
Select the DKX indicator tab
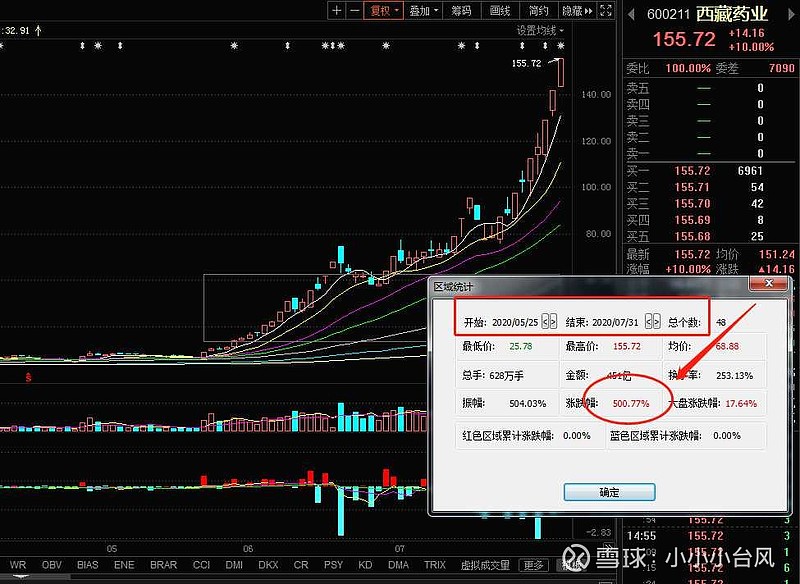coord(268,565)
